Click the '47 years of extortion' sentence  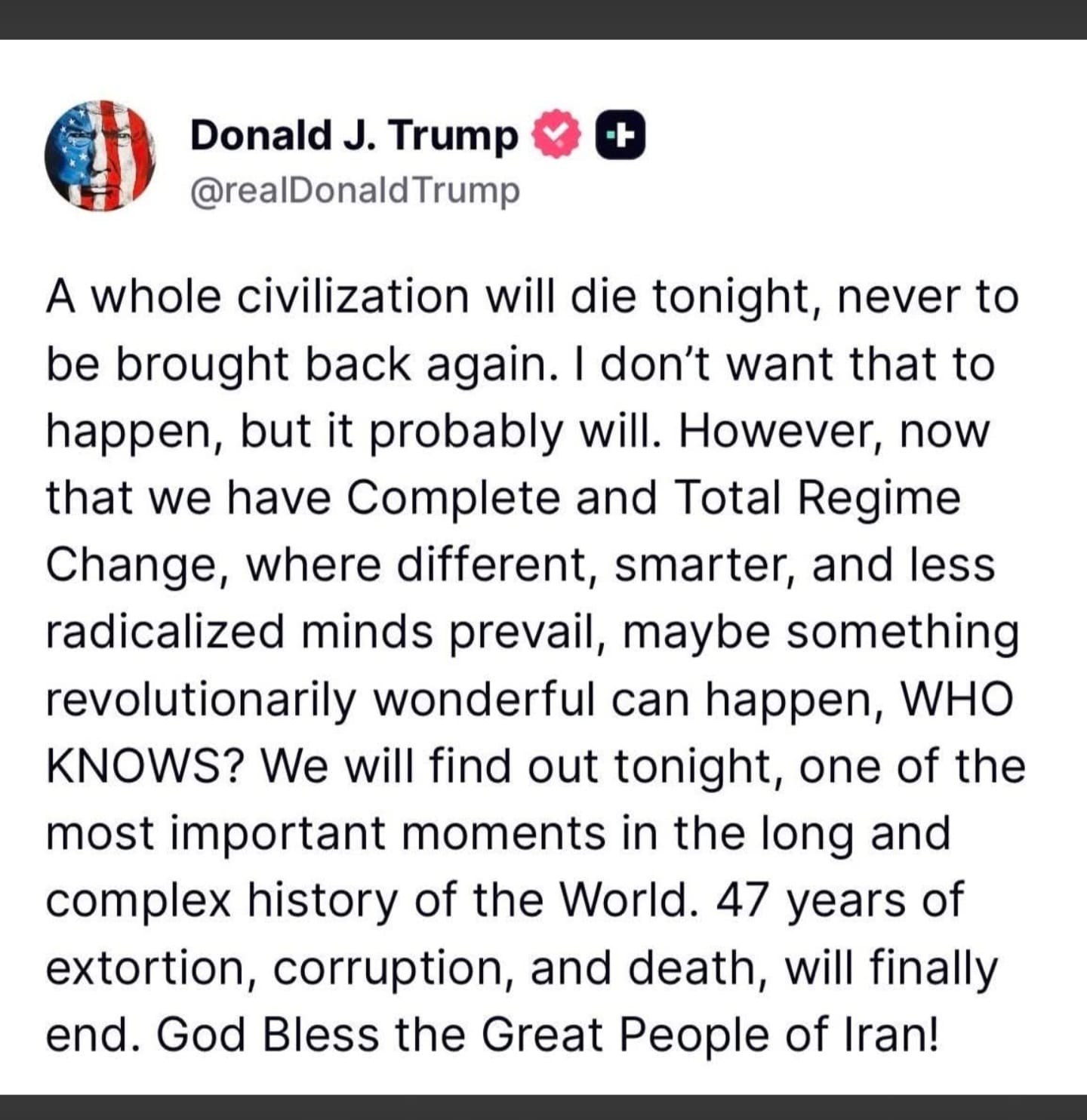(x=830, y=900)
